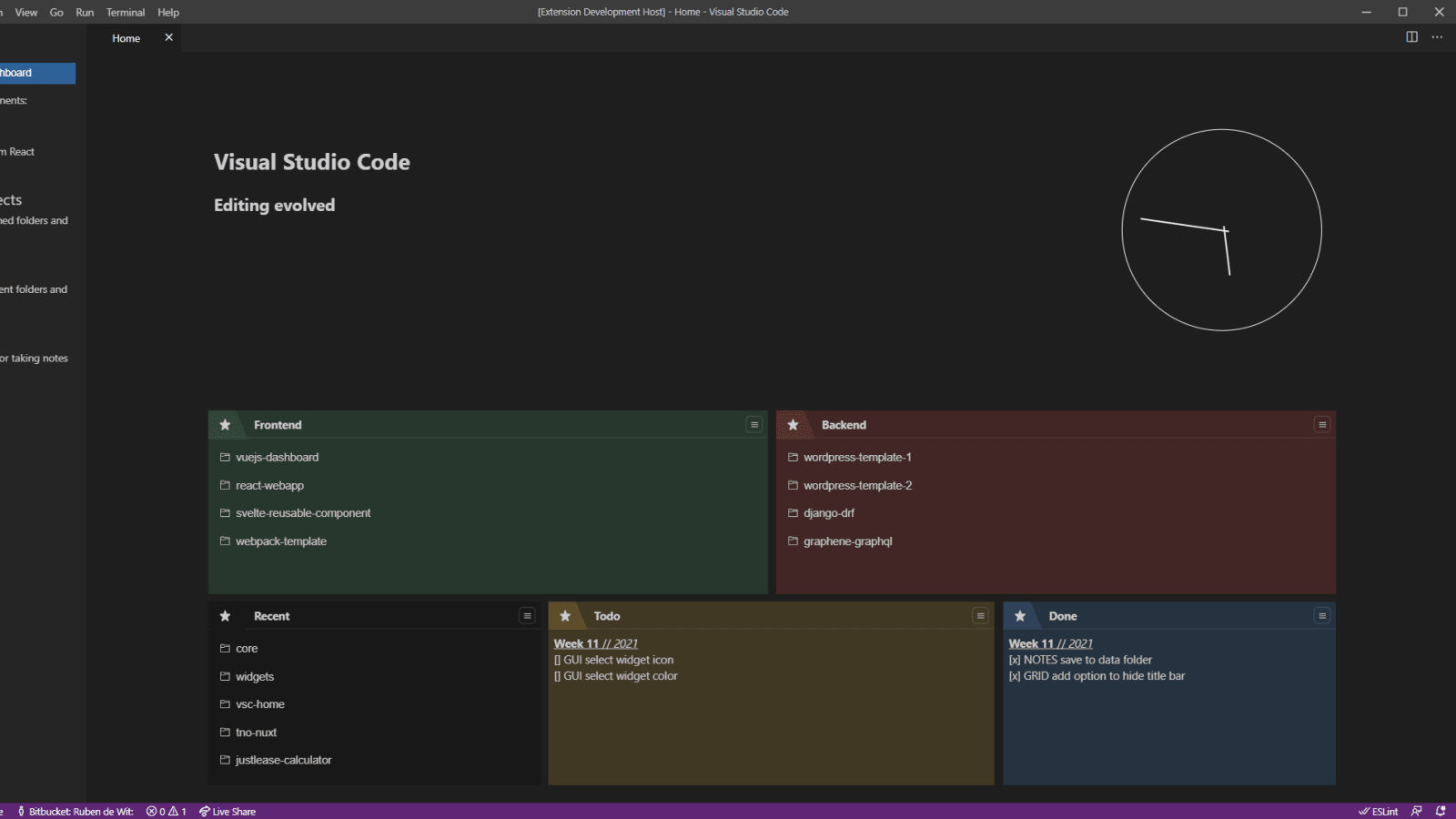Click the ESLint status bar item
This screenshot has height=819, width=1456.
(1379, 812)
